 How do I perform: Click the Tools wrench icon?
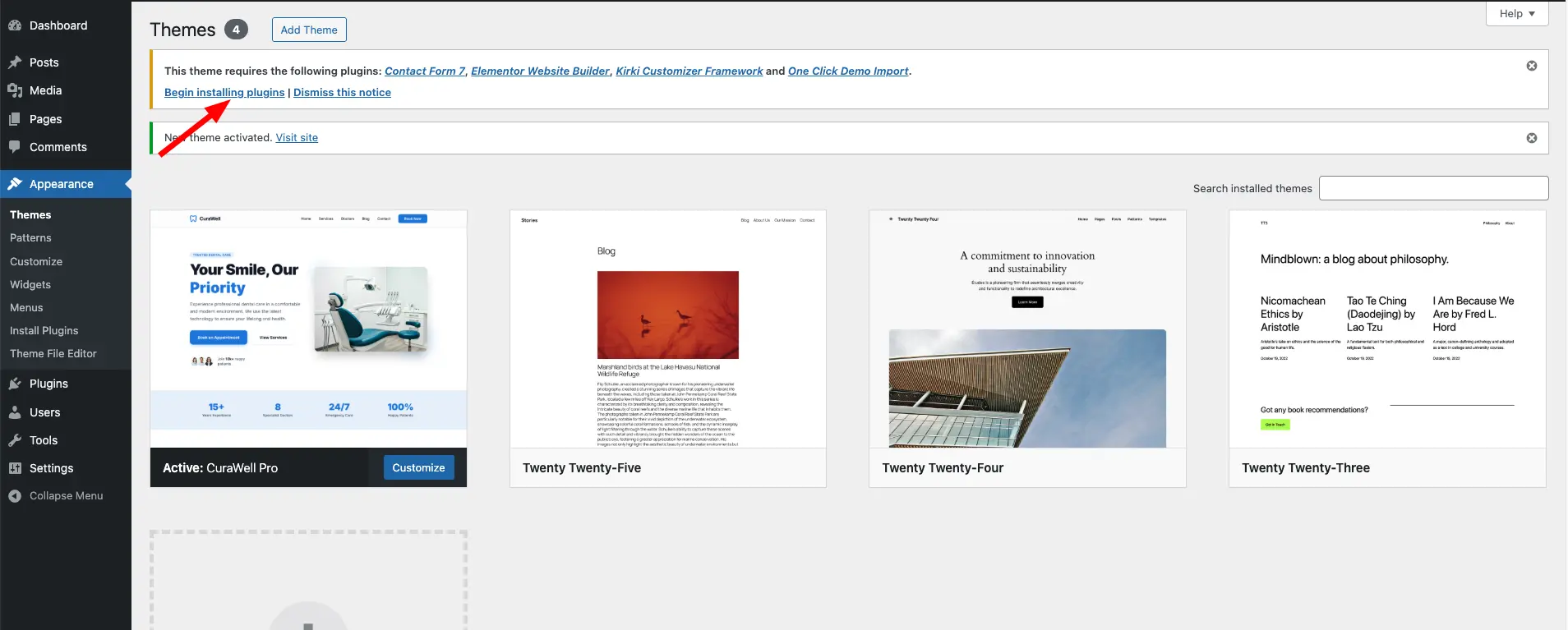[15, 440]
